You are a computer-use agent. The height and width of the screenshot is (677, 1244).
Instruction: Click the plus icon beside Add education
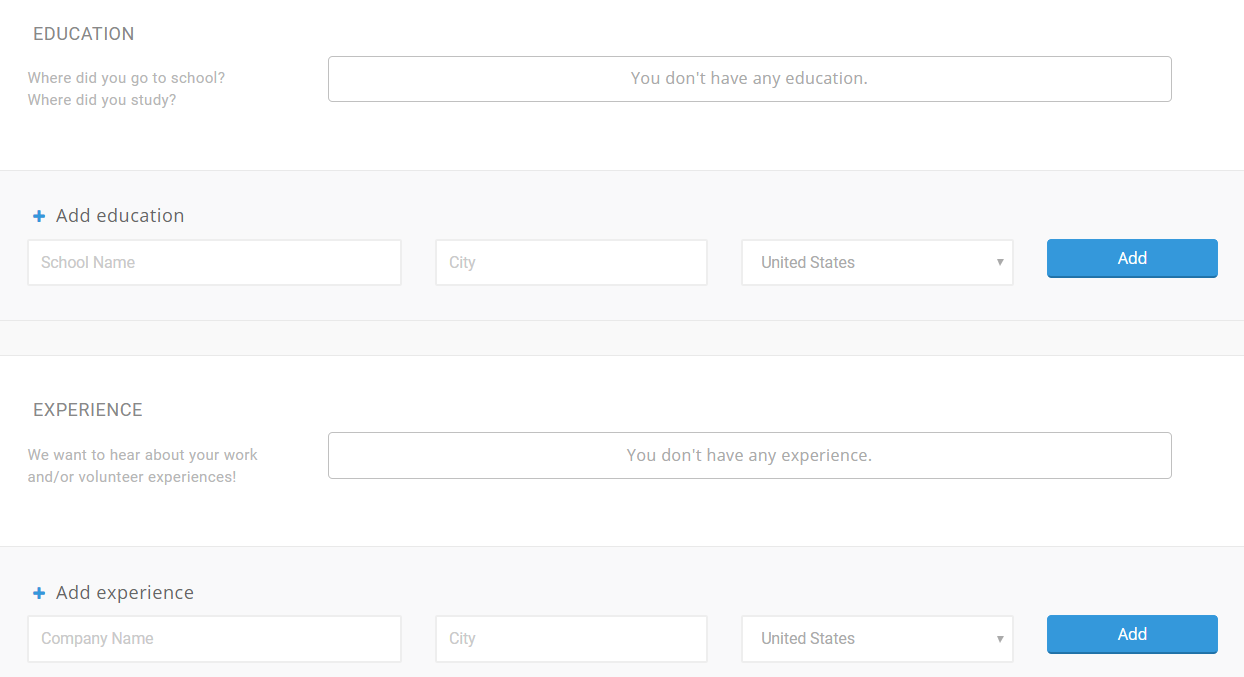(39, 216)
